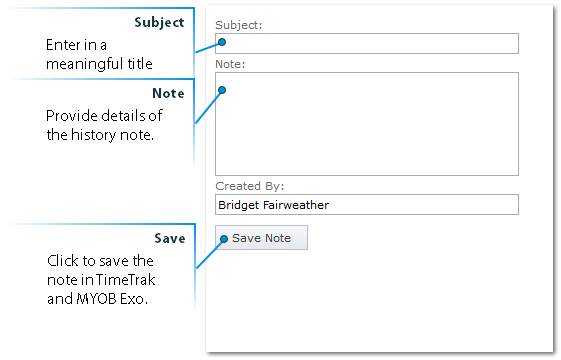Click the "Provide details of the history note" text
Screen dimensions: 561x360
(x=104, y=125)
